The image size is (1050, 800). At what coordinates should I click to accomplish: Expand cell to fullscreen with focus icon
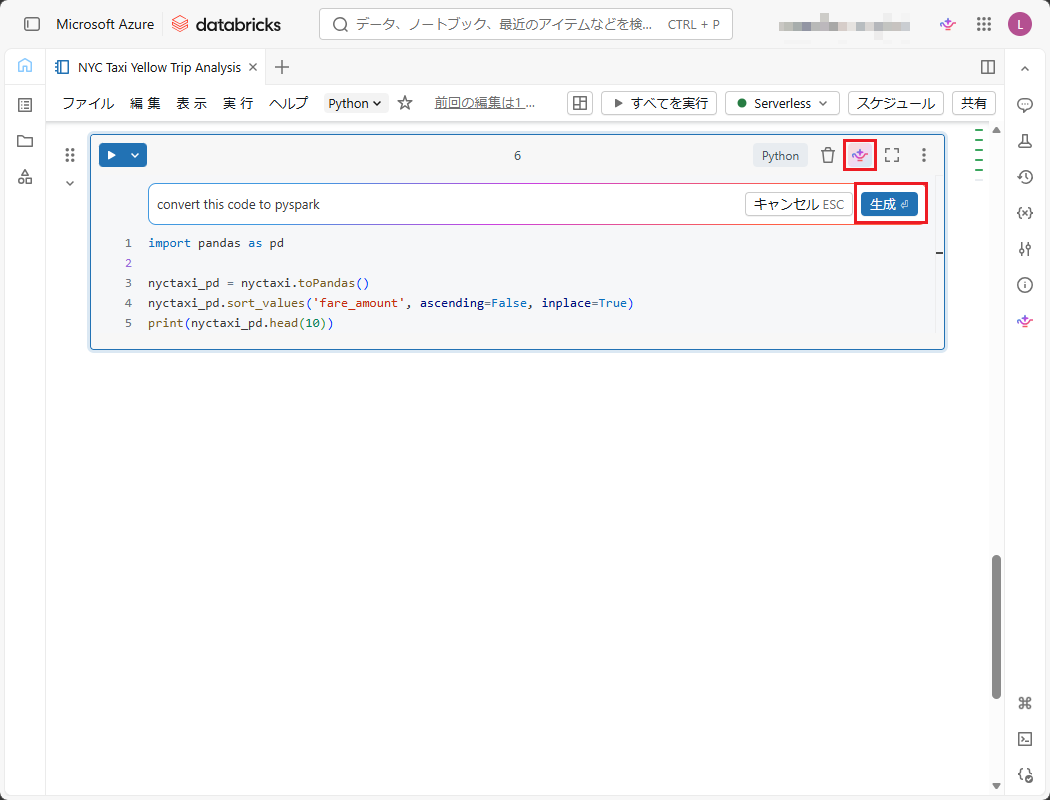[892, 155]
